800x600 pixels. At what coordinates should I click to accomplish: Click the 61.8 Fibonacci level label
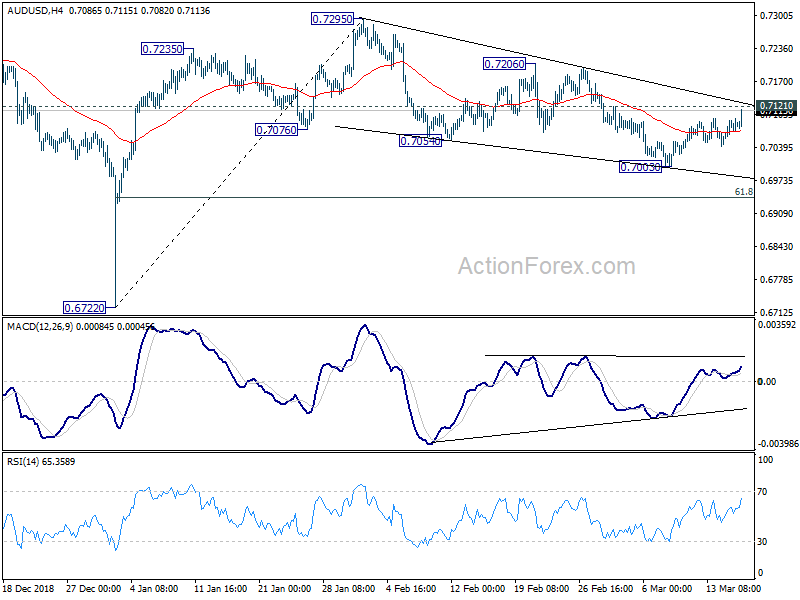pos(744,192)
